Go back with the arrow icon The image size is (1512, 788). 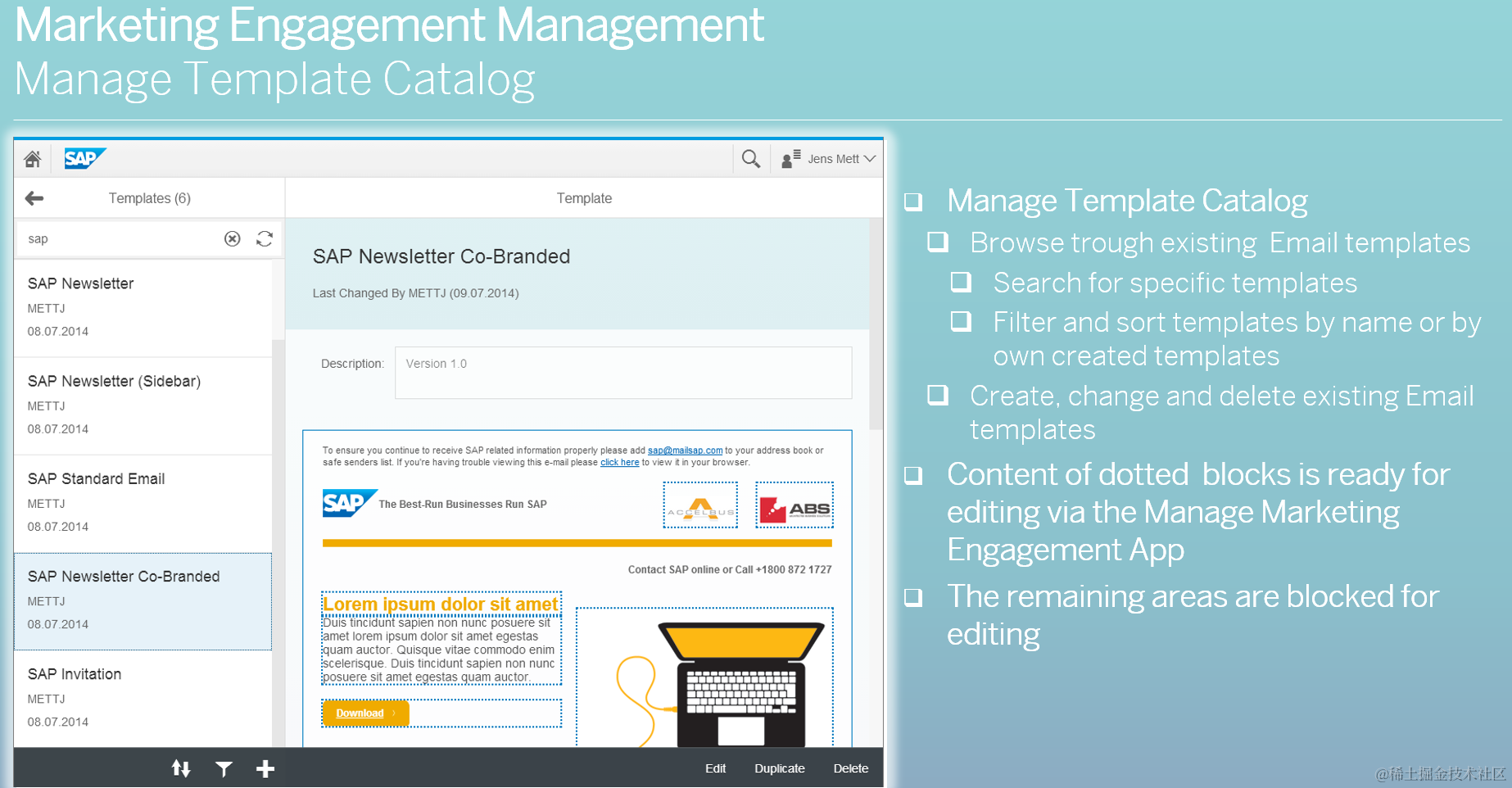(34, 198)
